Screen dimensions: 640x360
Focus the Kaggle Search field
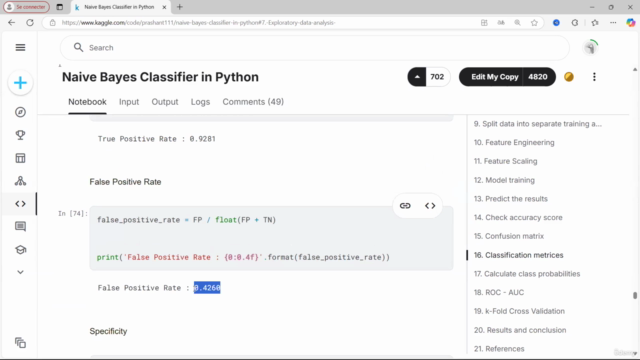314,48
